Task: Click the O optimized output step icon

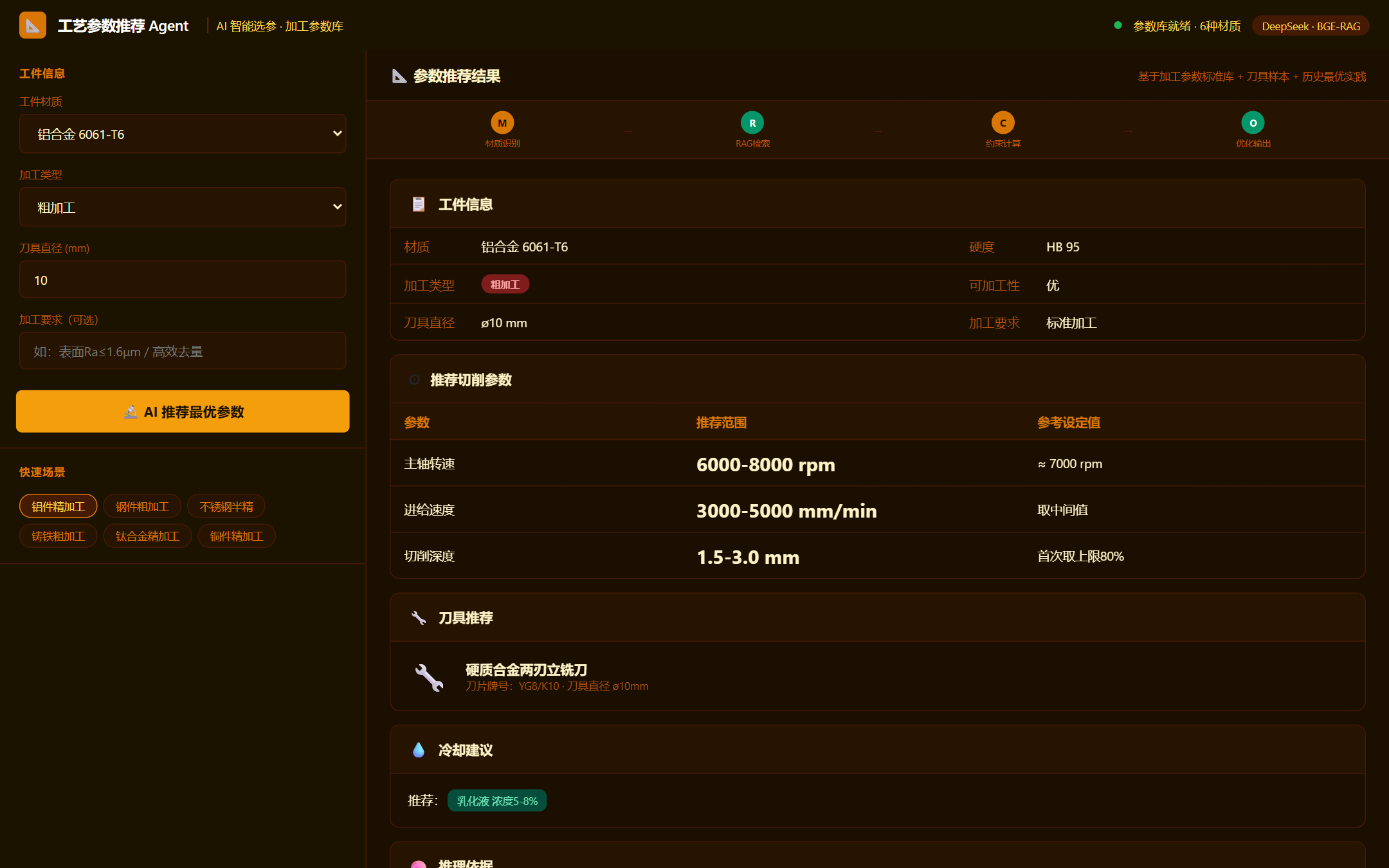Action: [1253, 123]
